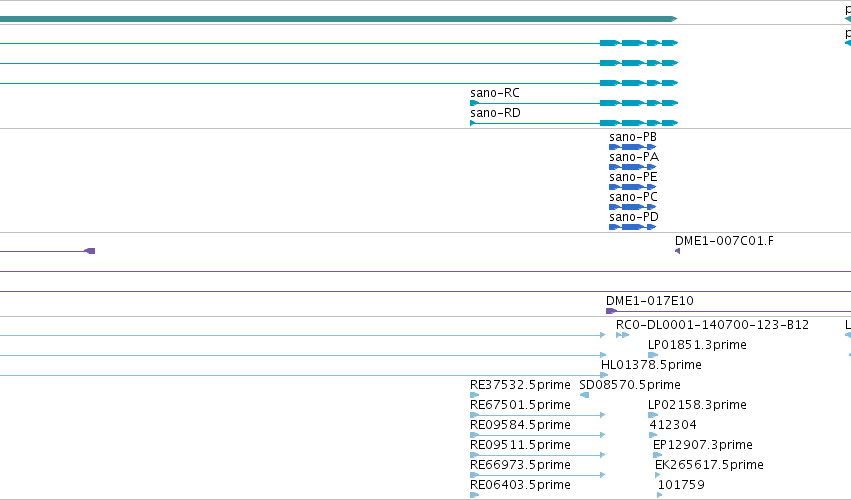The height and width of the screenshot is (500, 851).
Task: Click the RE67501.5prime start arrow glyph
Action: pyautogui.click(x=474, y=415)
